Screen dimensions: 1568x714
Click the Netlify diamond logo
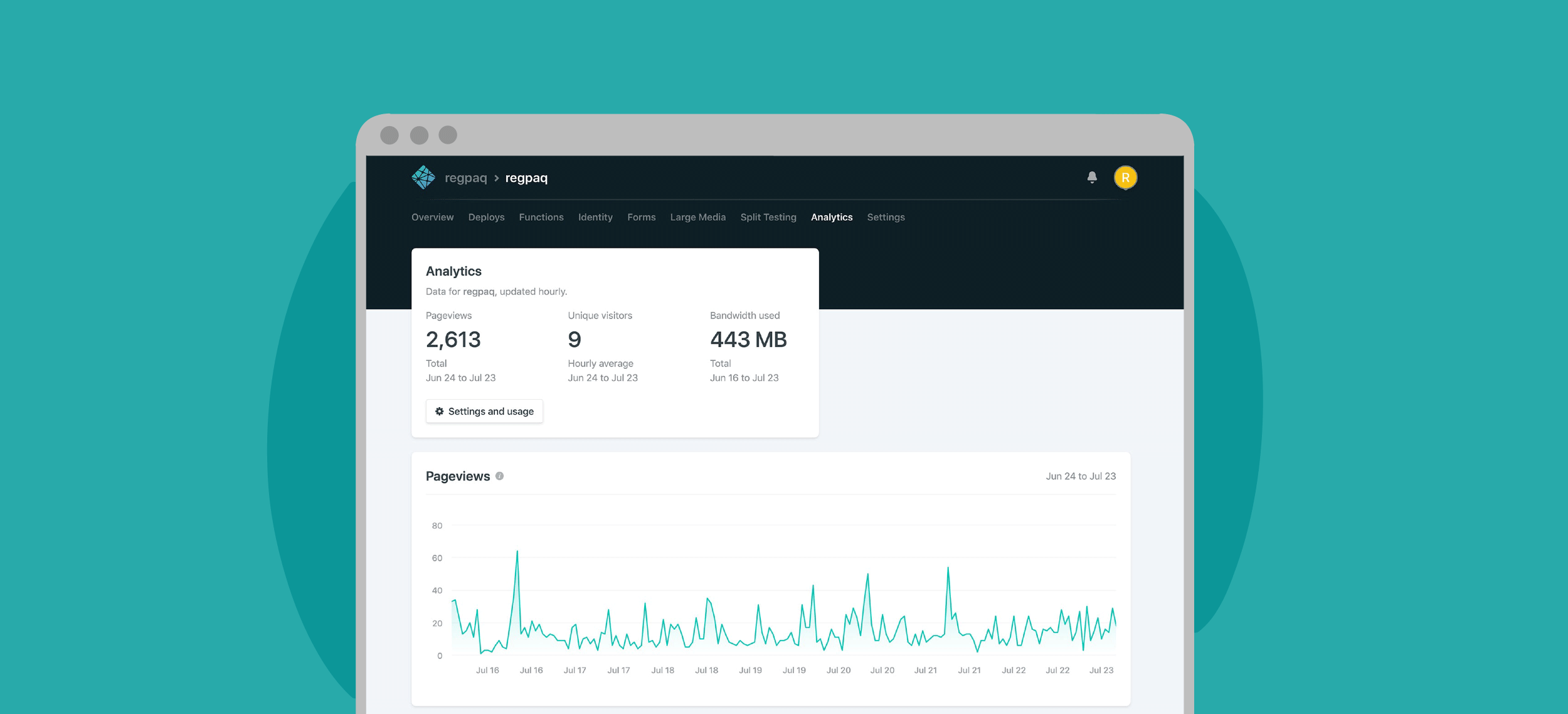(x=423, y=178)
